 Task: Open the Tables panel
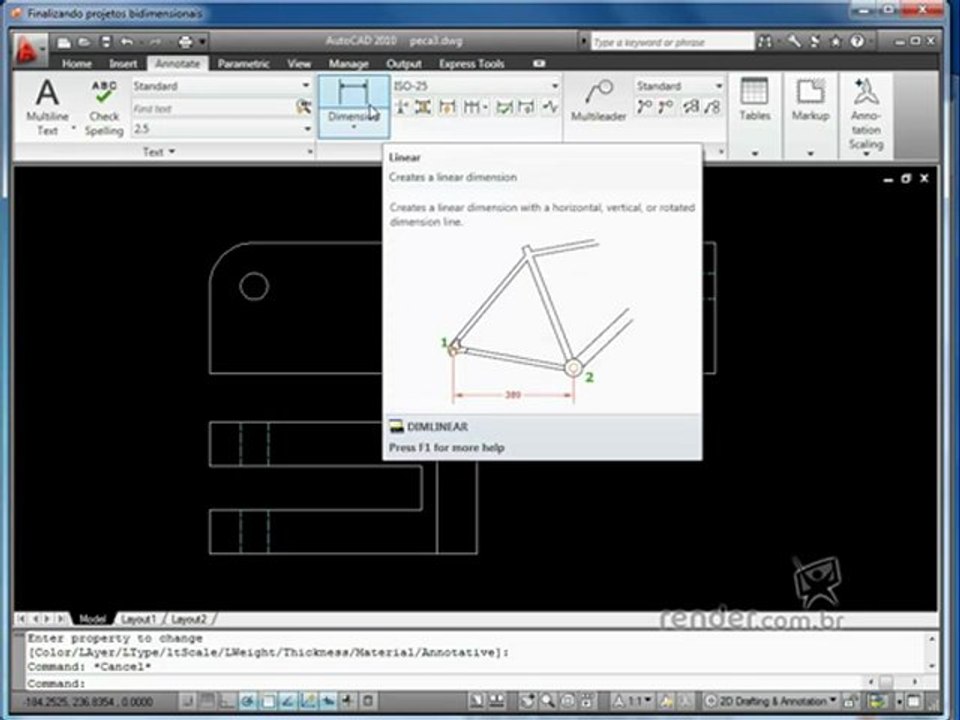point(754,115)
